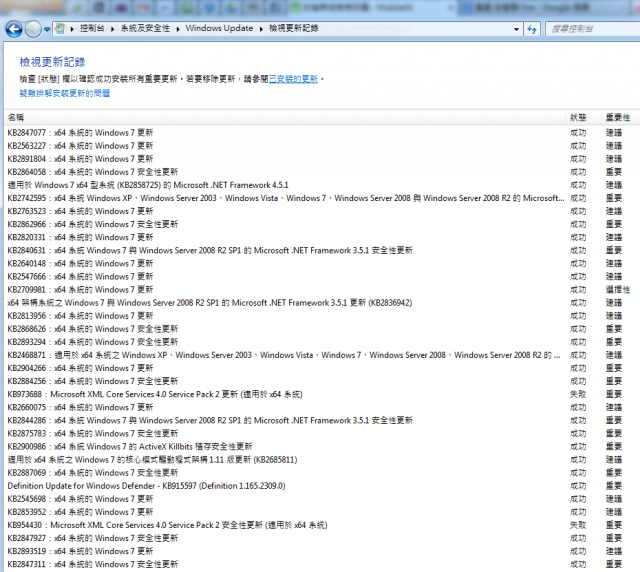Click the Refresh button beside address bar
The height and width of the screenshot is (572, 640).
coord(532,29)
